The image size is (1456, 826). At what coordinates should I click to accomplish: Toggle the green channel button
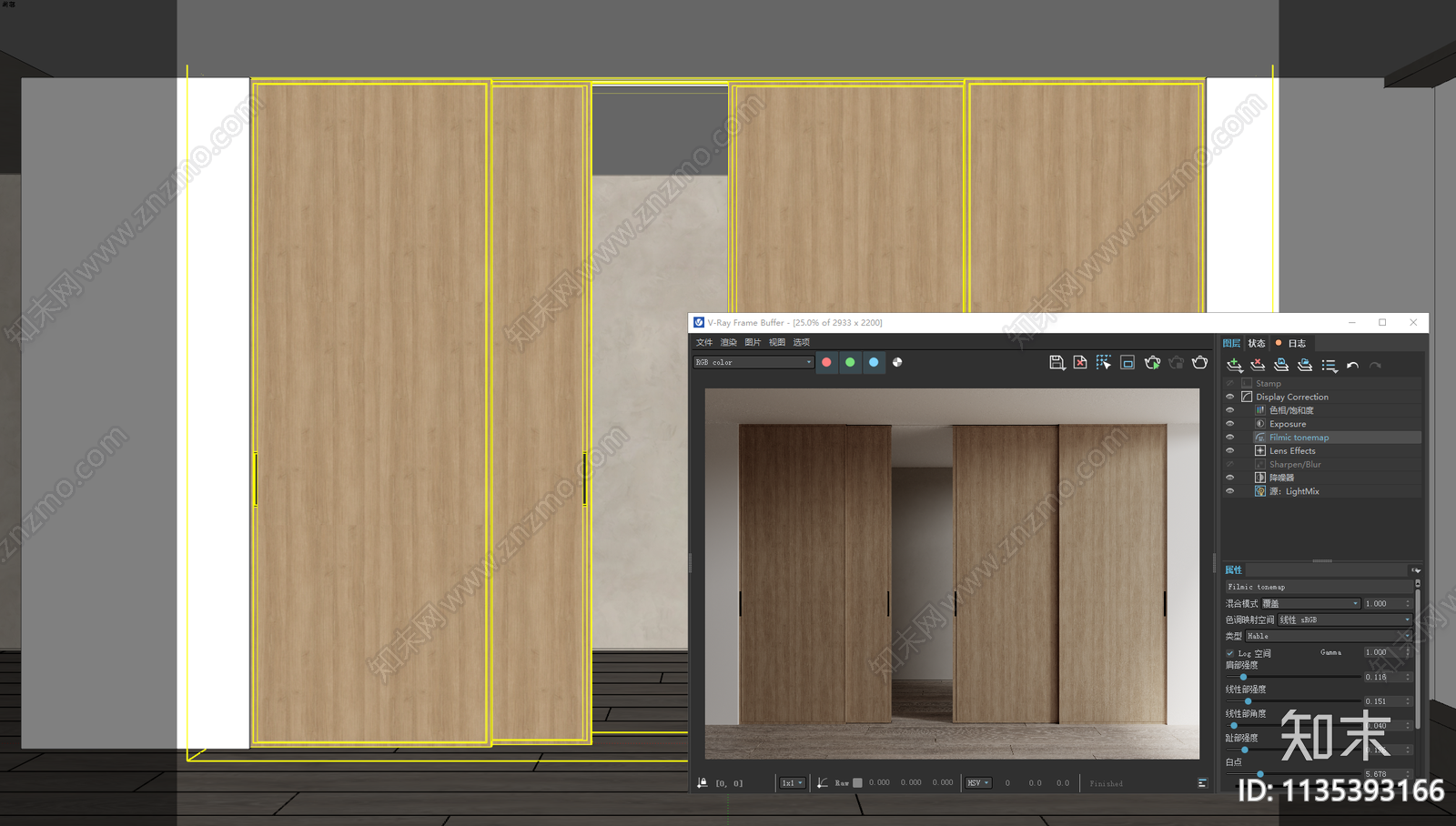coord(850,362)
